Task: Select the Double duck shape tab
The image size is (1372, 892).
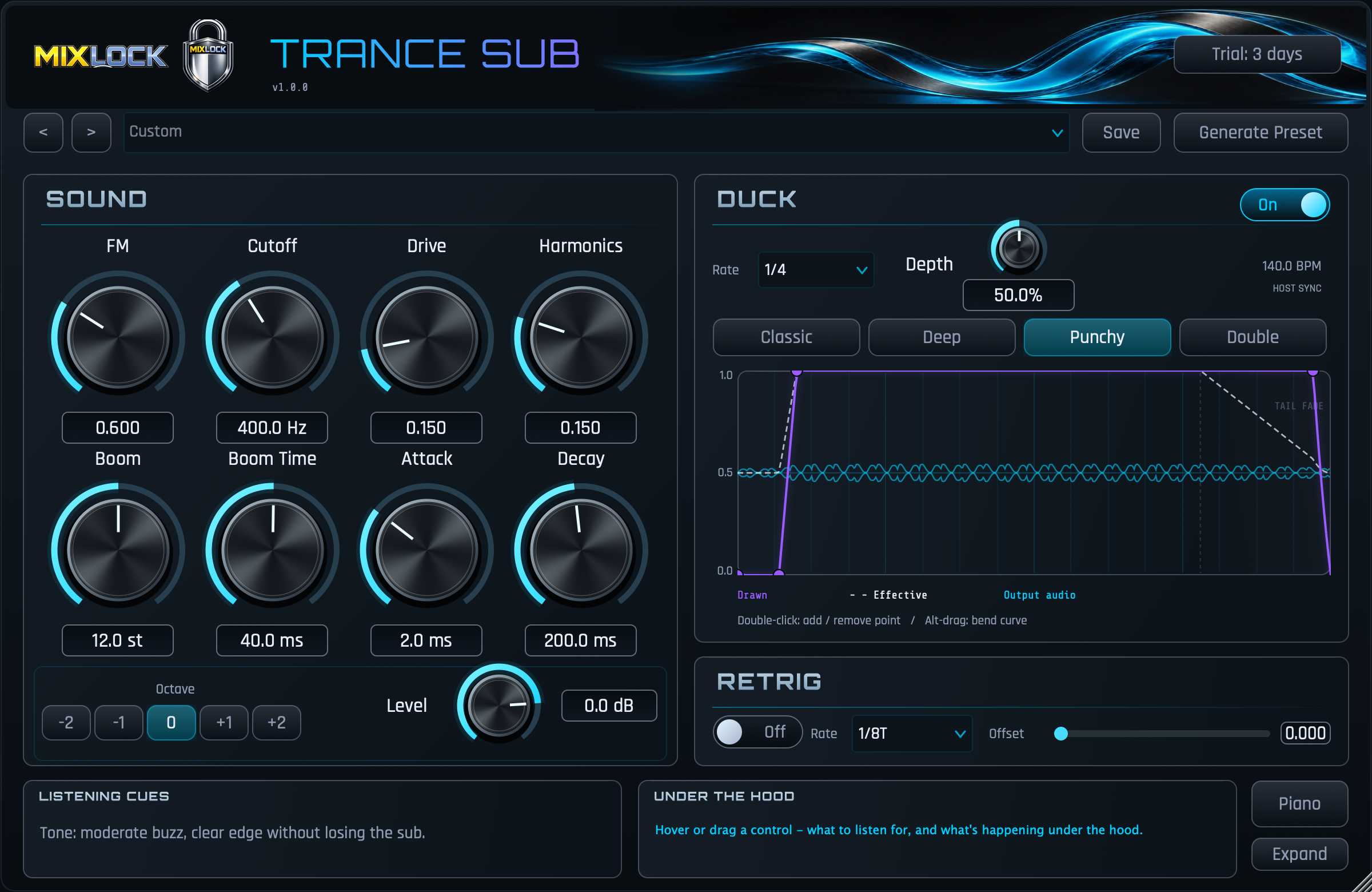Action: point(1253,337)
